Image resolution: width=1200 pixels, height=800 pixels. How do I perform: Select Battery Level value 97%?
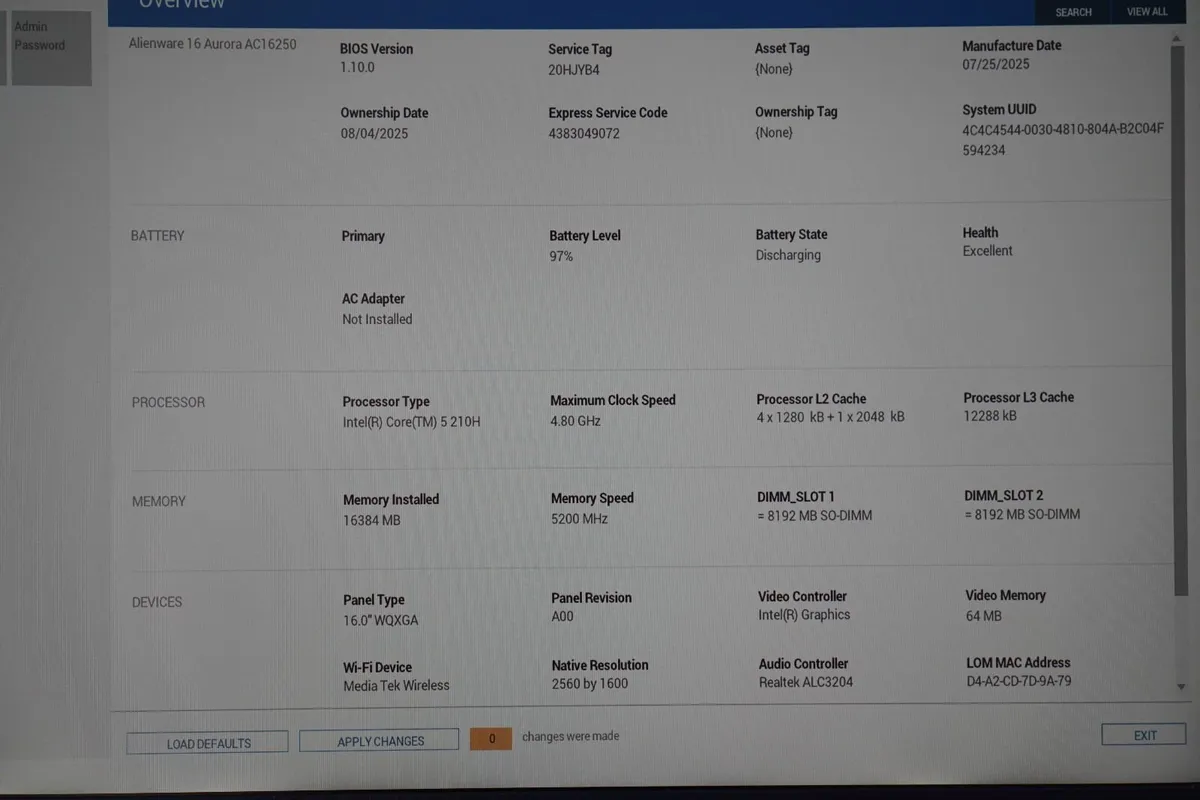pyautogui.click(x=561, y=257)
